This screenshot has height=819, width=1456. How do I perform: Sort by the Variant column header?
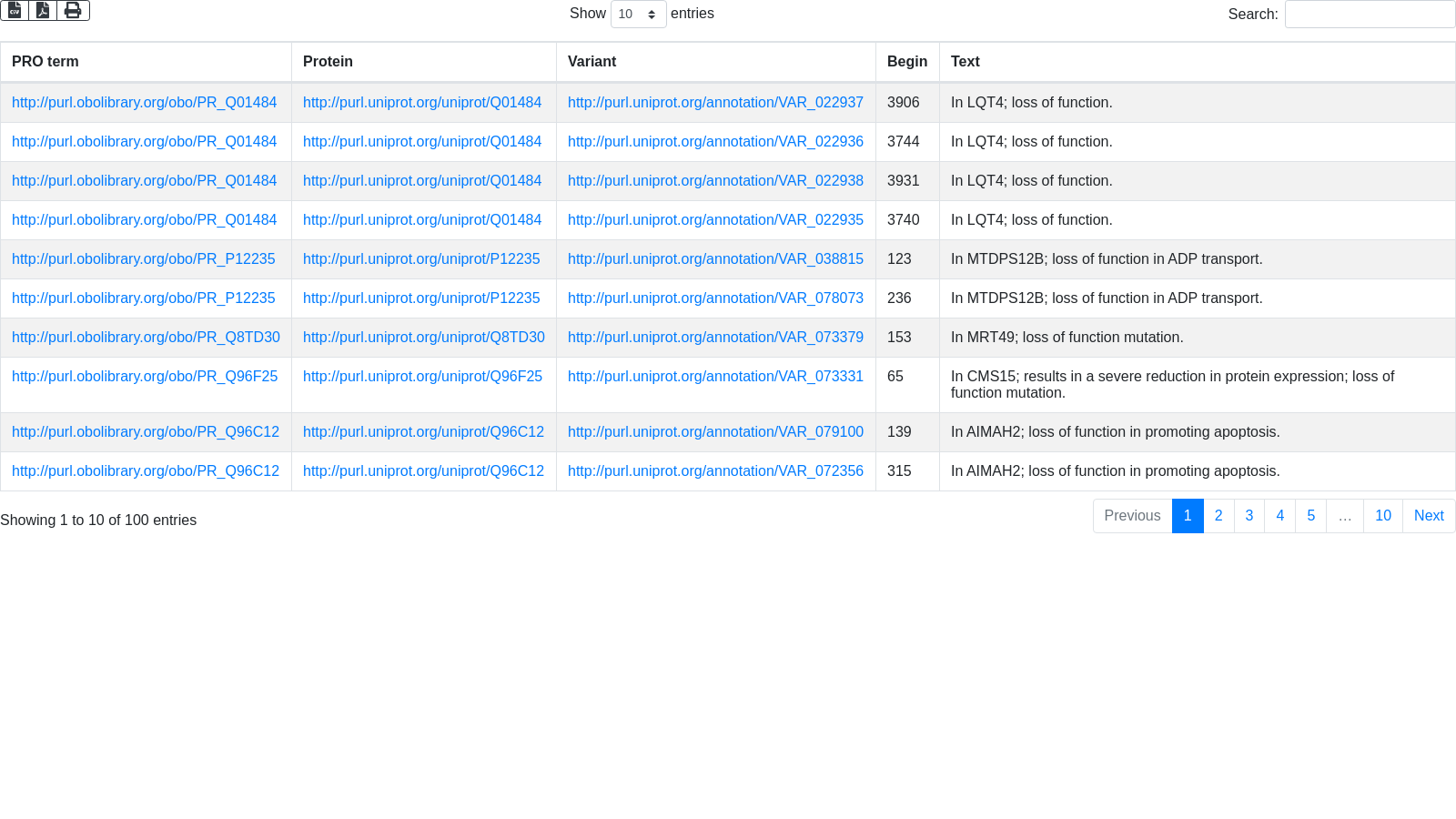pyautogui.click(x=591, y=62)
